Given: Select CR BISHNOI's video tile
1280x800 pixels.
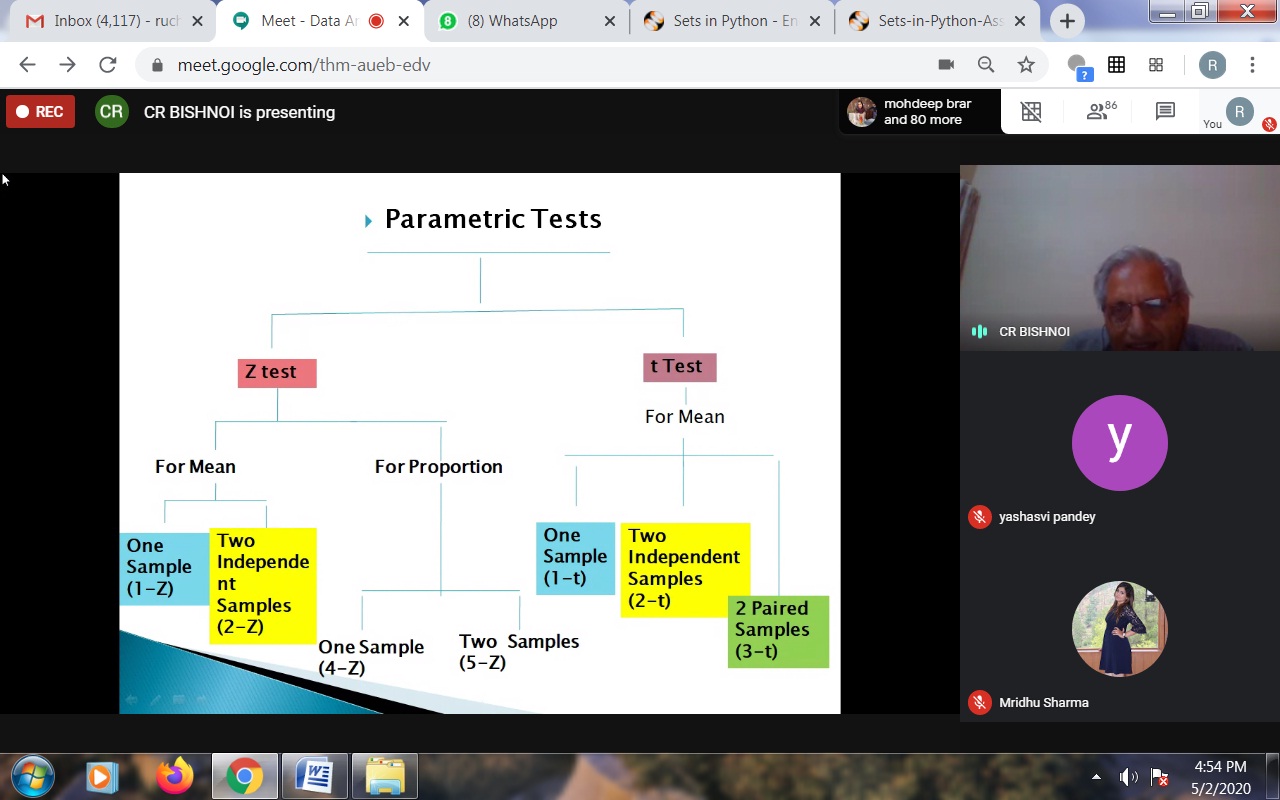Looking at the screenshot, I should [1119, 258].
